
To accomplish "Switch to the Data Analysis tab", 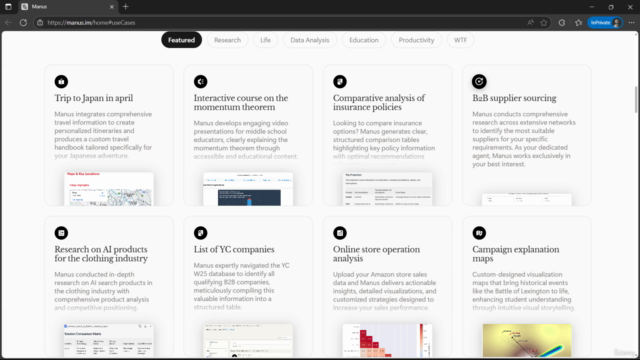I will pyautogui.click(x=309, y=40).
